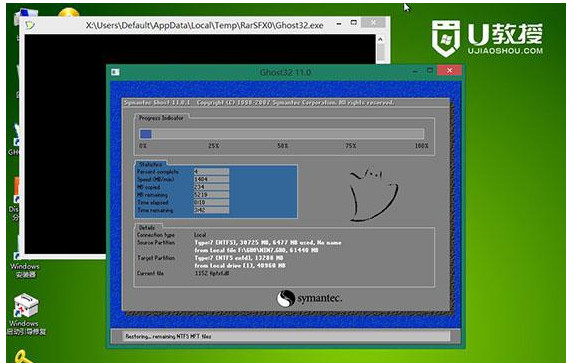Click the Percent complete value field

pyautogui.click(x=211, y=171)
